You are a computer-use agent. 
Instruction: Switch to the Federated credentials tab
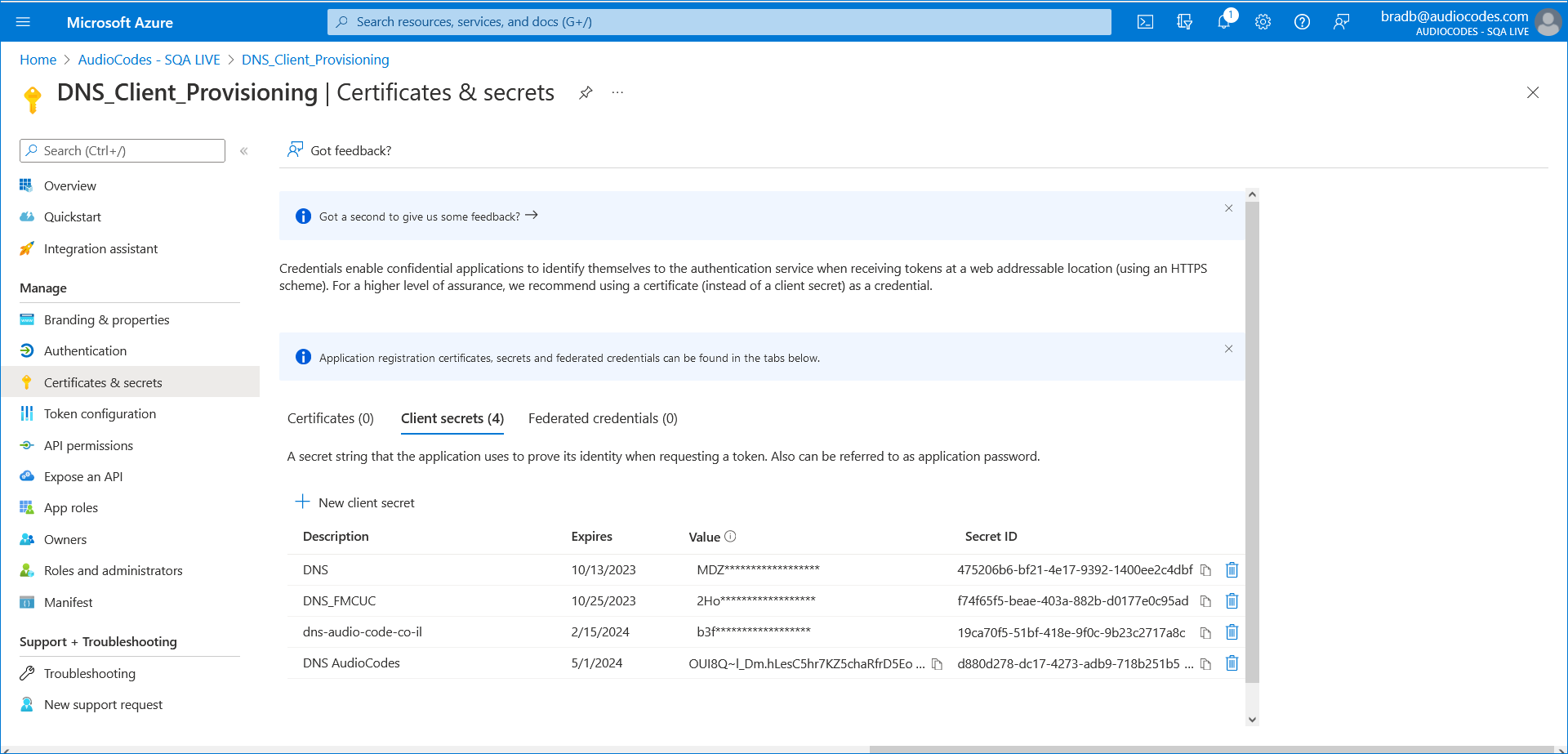(x=602, y=417)
